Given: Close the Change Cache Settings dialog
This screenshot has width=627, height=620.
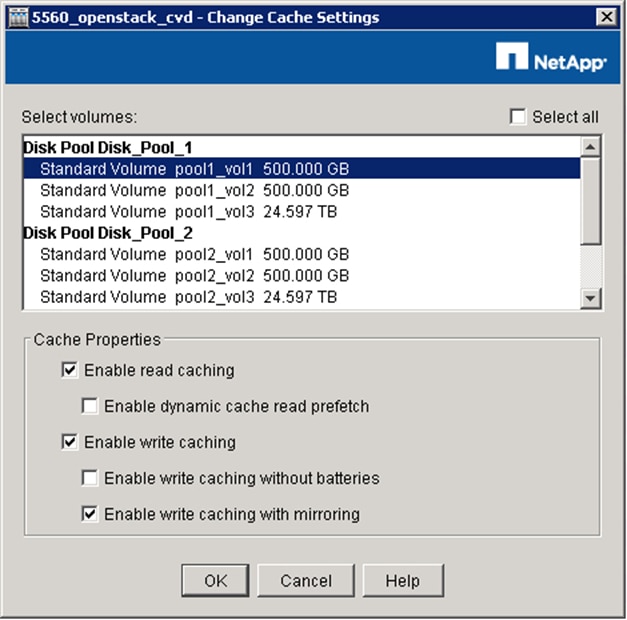Looking at the screenshot, I should [x=606, y=17].
